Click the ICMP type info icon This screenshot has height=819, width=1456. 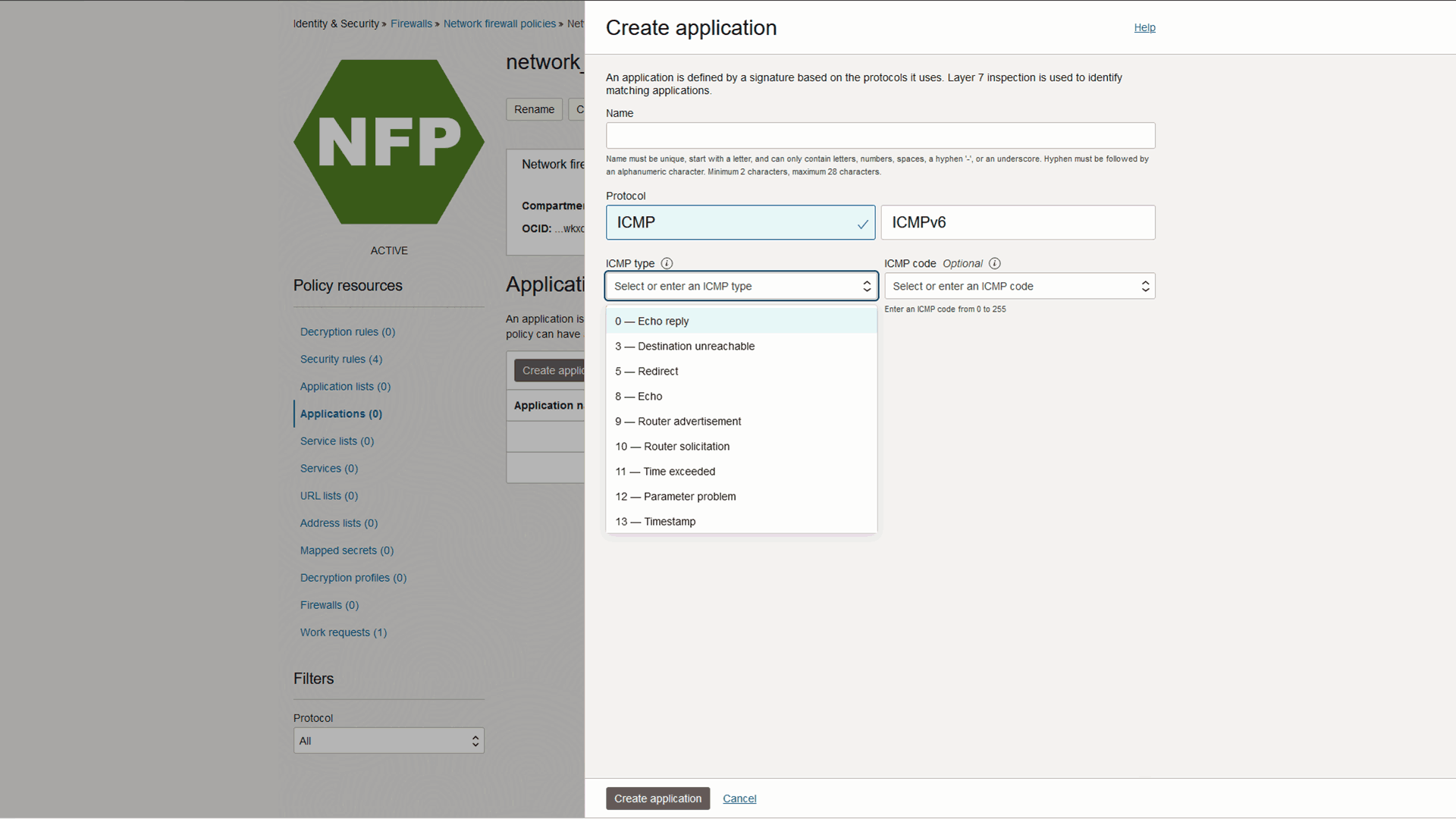pyautogui.click(x=667, y=263)
